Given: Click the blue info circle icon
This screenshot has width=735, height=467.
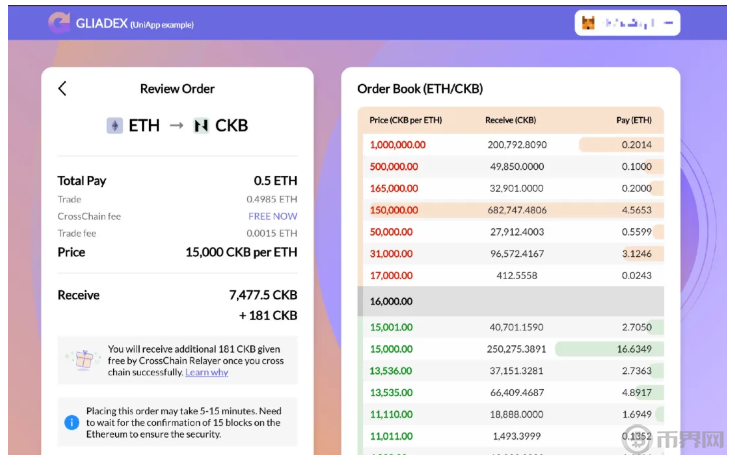Looking at the screenshot, I should coord(72,422).
